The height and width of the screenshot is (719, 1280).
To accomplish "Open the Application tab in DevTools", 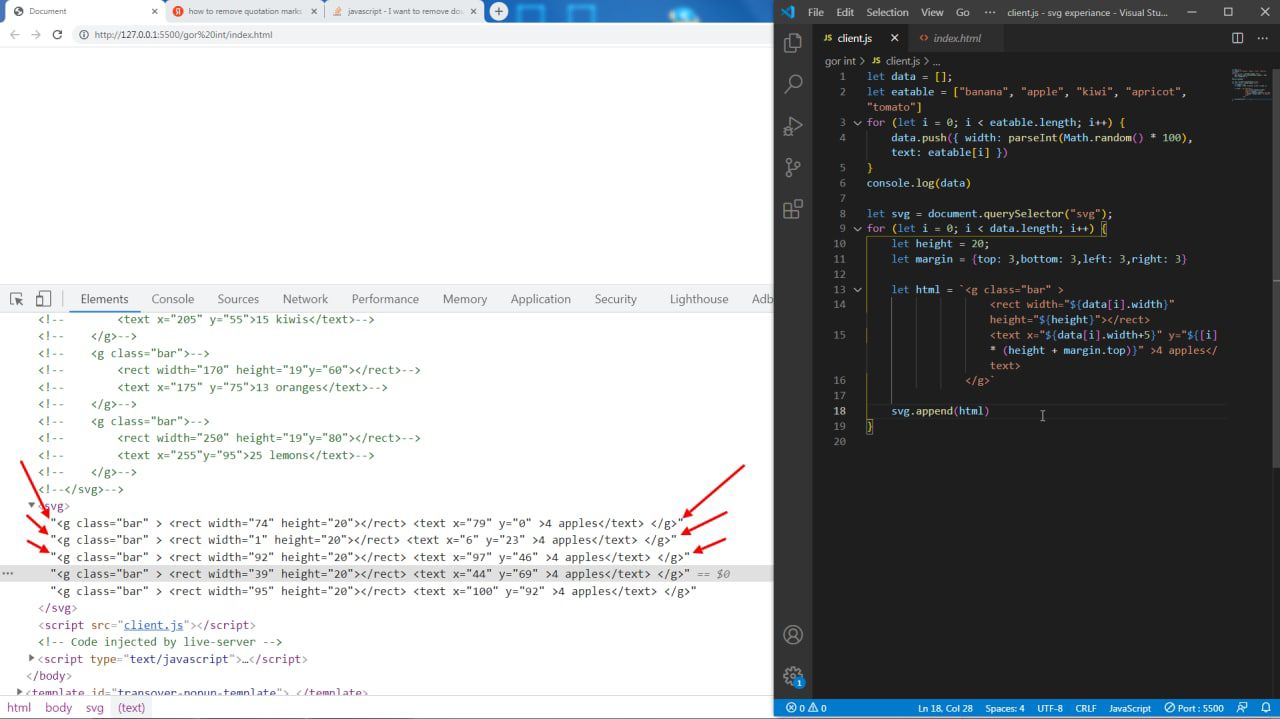I will pyautogui.click(x=541, y=299).
